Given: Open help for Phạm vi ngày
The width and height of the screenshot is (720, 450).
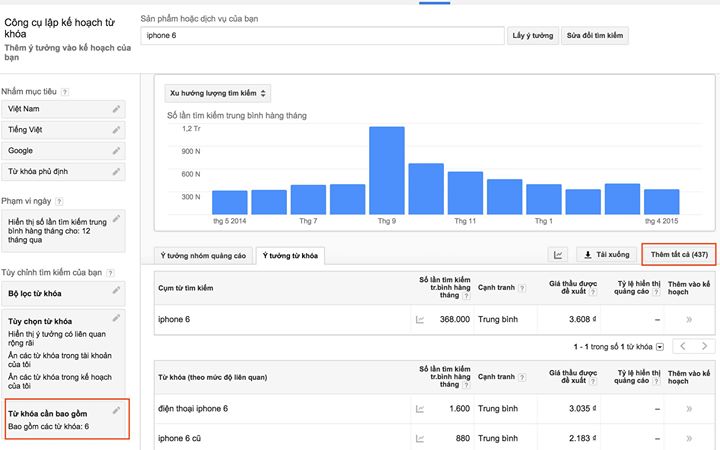Looking at the screenshot, I should (59, 201).
